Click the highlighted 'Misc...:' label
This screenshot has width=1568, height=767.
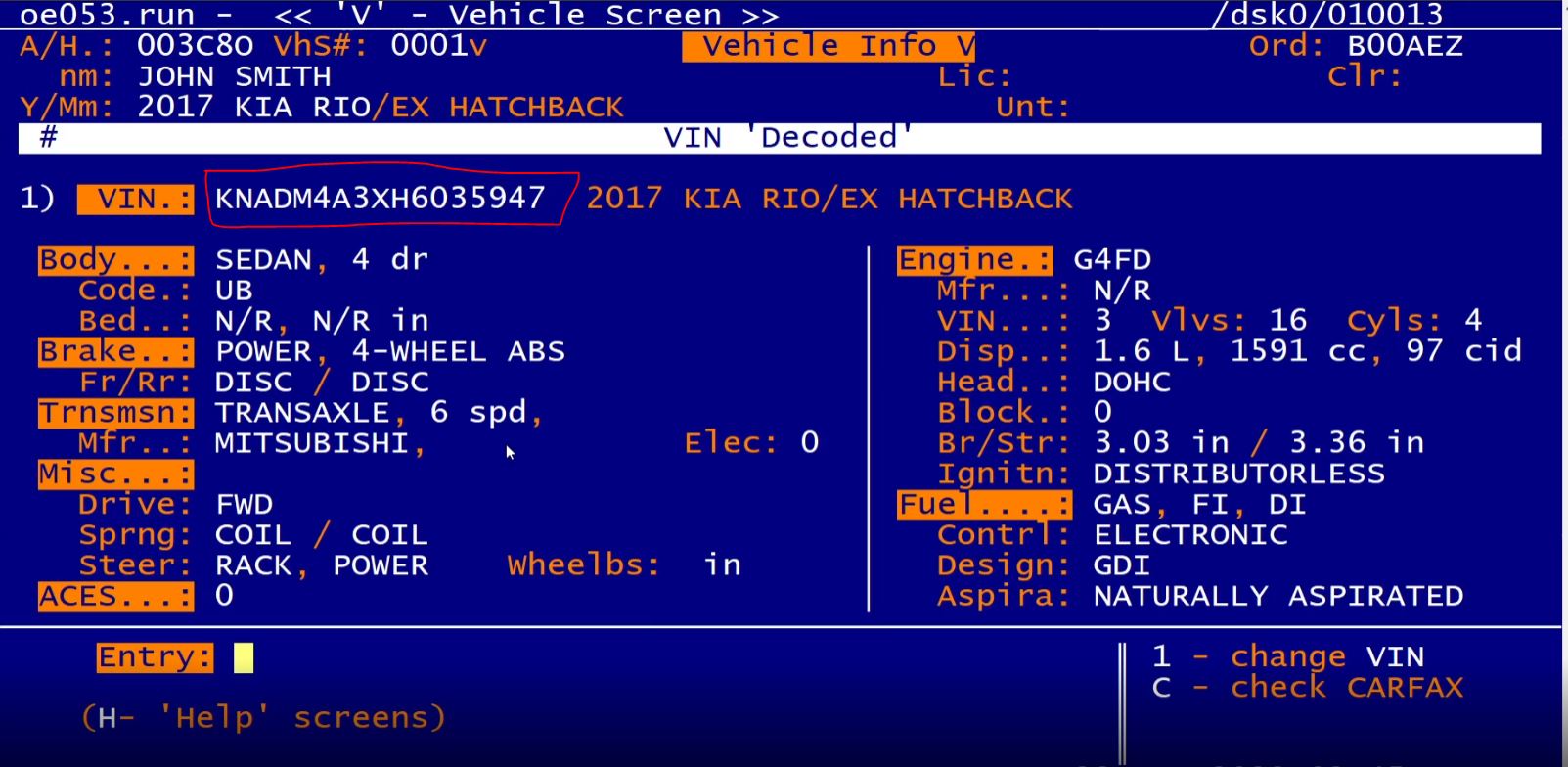[116, 474]
